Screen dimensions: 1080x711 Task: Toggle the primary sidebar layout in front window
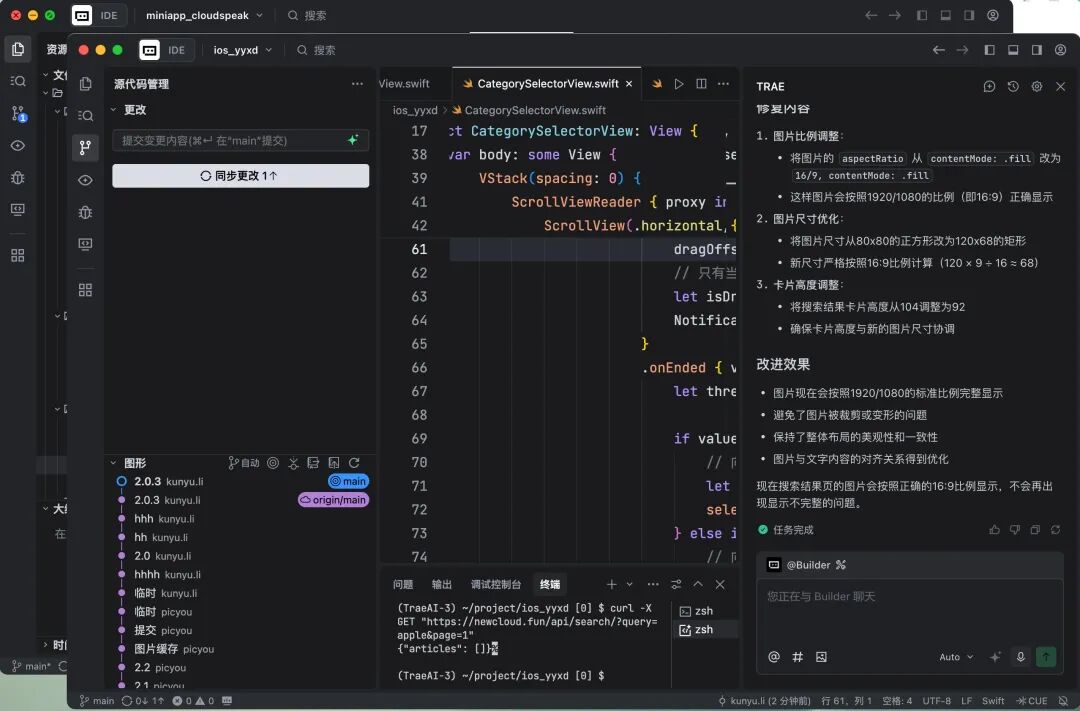(989, 50)
